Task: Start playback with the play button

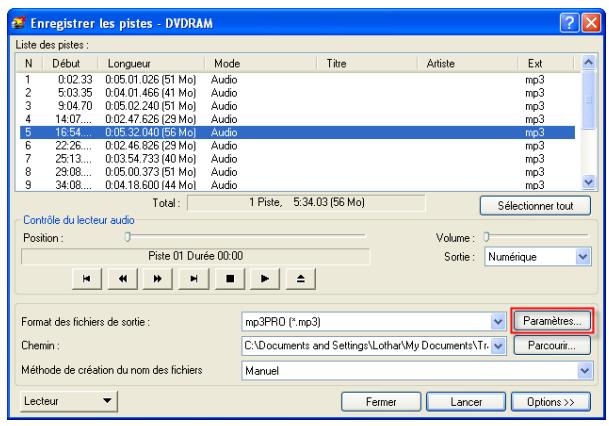Action: tap(265, 278)
